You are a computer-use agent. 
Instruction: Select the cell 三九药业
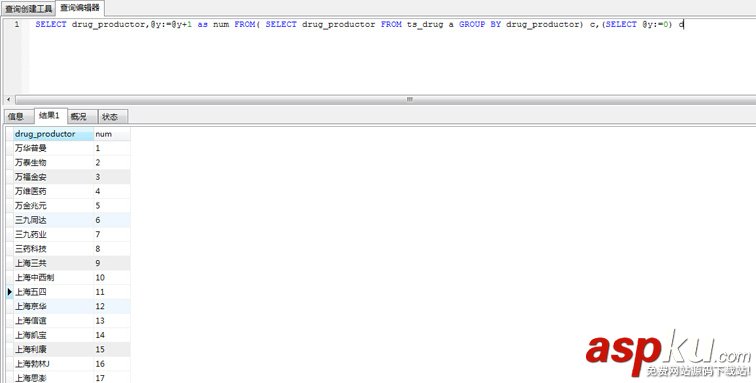54,234
